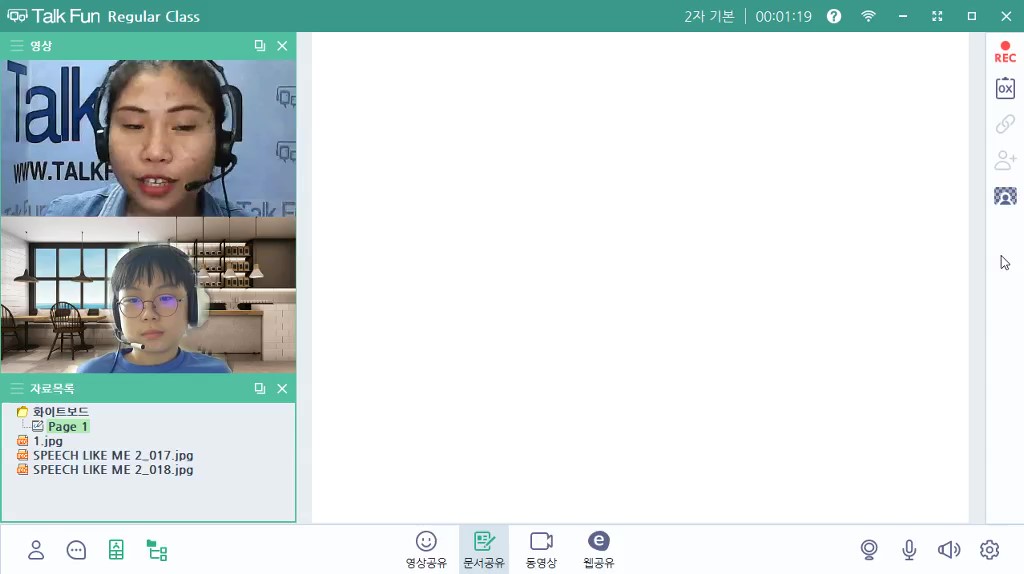
Task: Click the 웹공유 web share button
Action: pyautogui.click(x=598, y=549)
